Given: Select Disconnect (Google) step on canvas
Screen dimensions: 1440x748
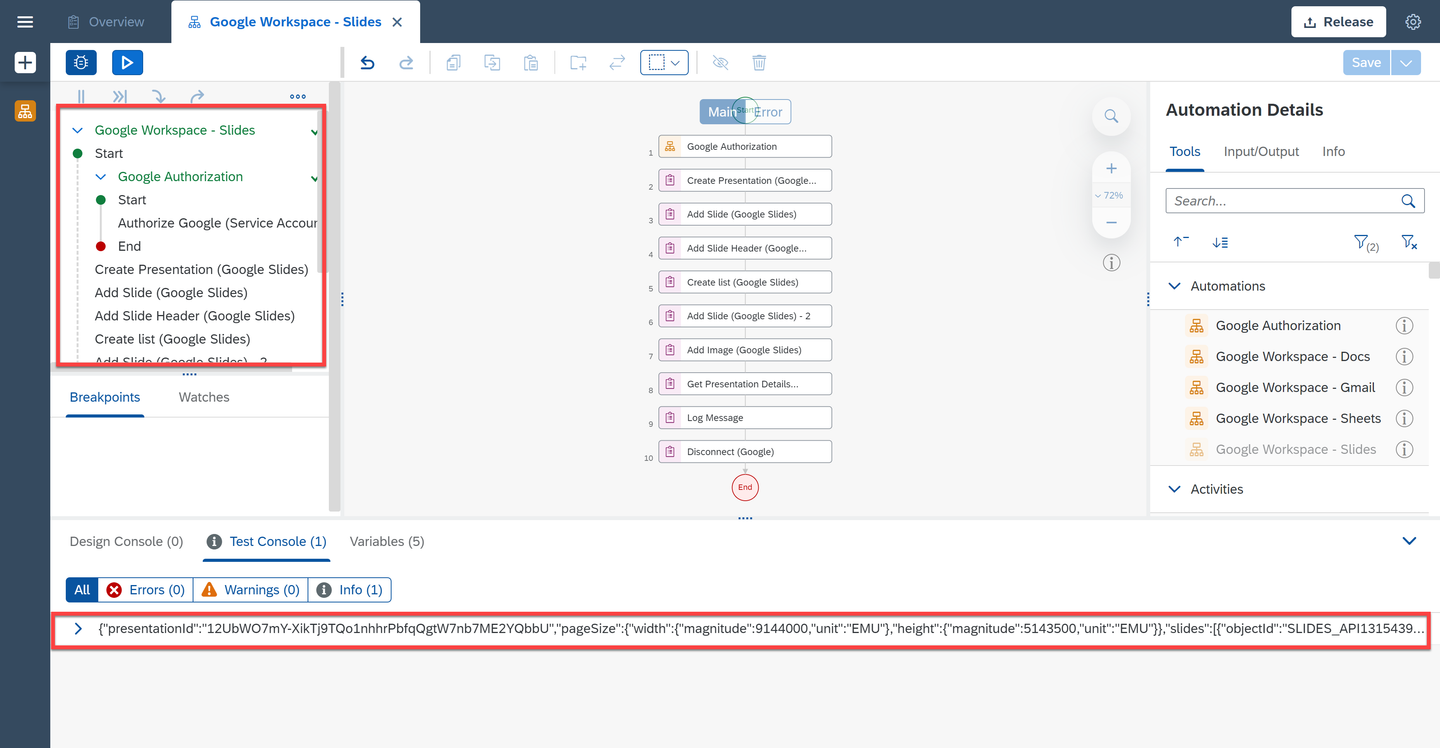Looking at the screenshot, I should tap(745, 452).
